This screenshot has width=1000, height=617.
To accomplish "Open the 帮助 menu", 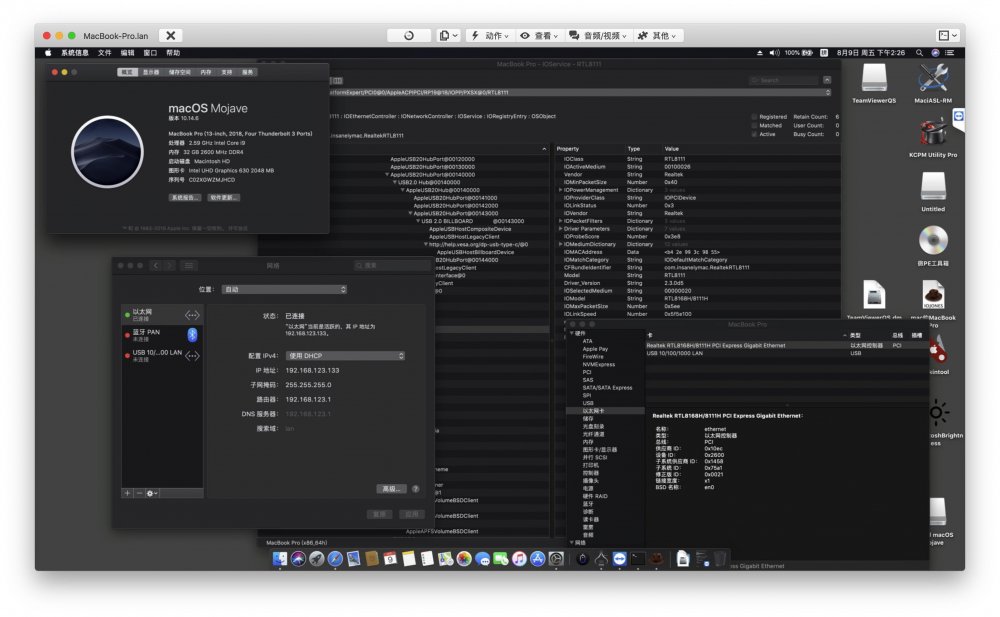I will pos(173,53).
